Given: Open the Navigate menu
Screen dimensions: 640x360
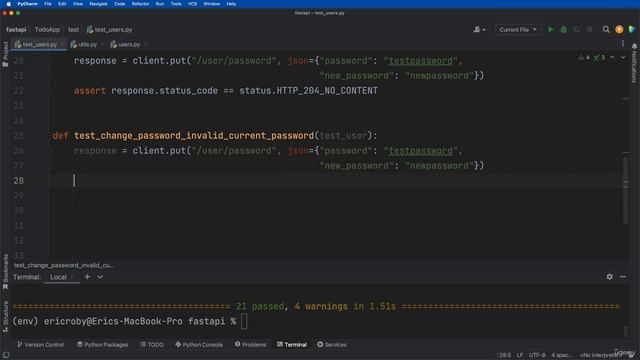Looking at the screenshot, I should tap(98, 4).
